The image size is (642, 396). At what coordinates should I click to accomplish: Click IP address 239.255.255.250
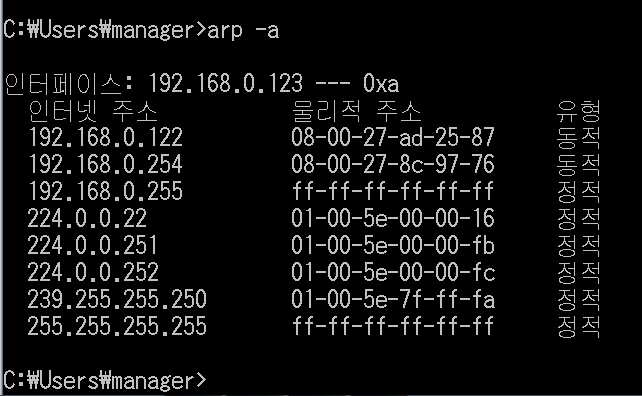tap(117, 299)
